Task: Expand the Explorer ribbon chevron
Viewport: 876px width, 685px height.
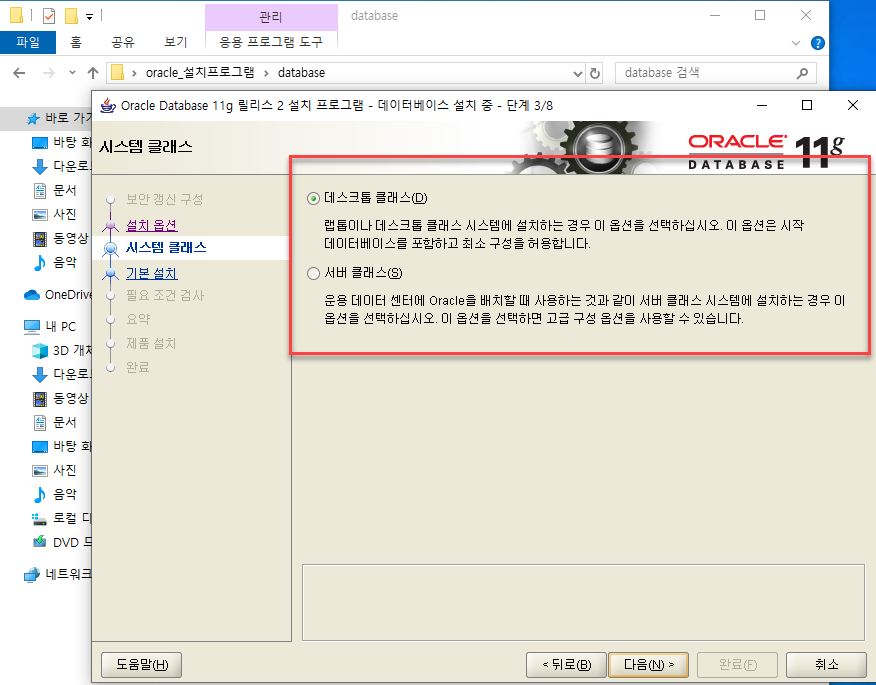Action: click(796, 43)
